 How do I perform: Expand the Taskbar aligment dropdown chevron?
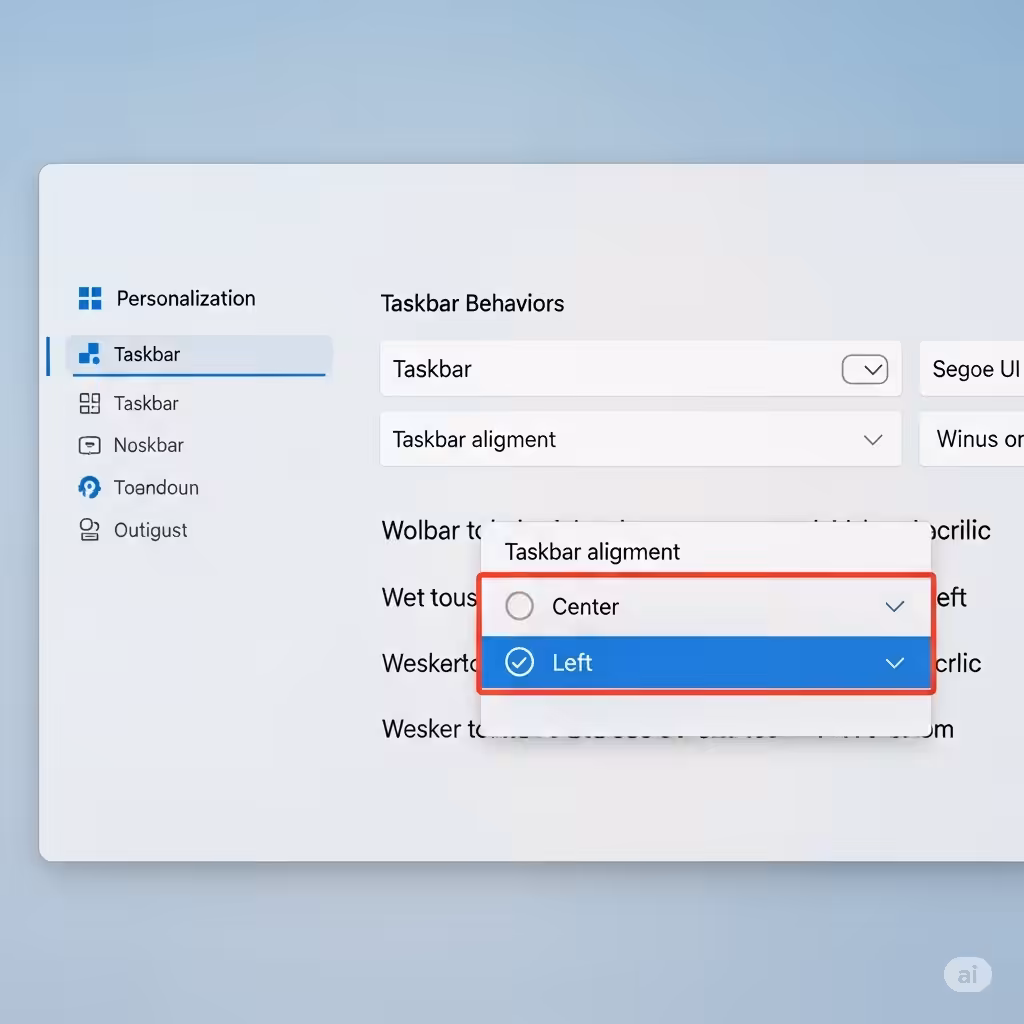coord(873,440)
